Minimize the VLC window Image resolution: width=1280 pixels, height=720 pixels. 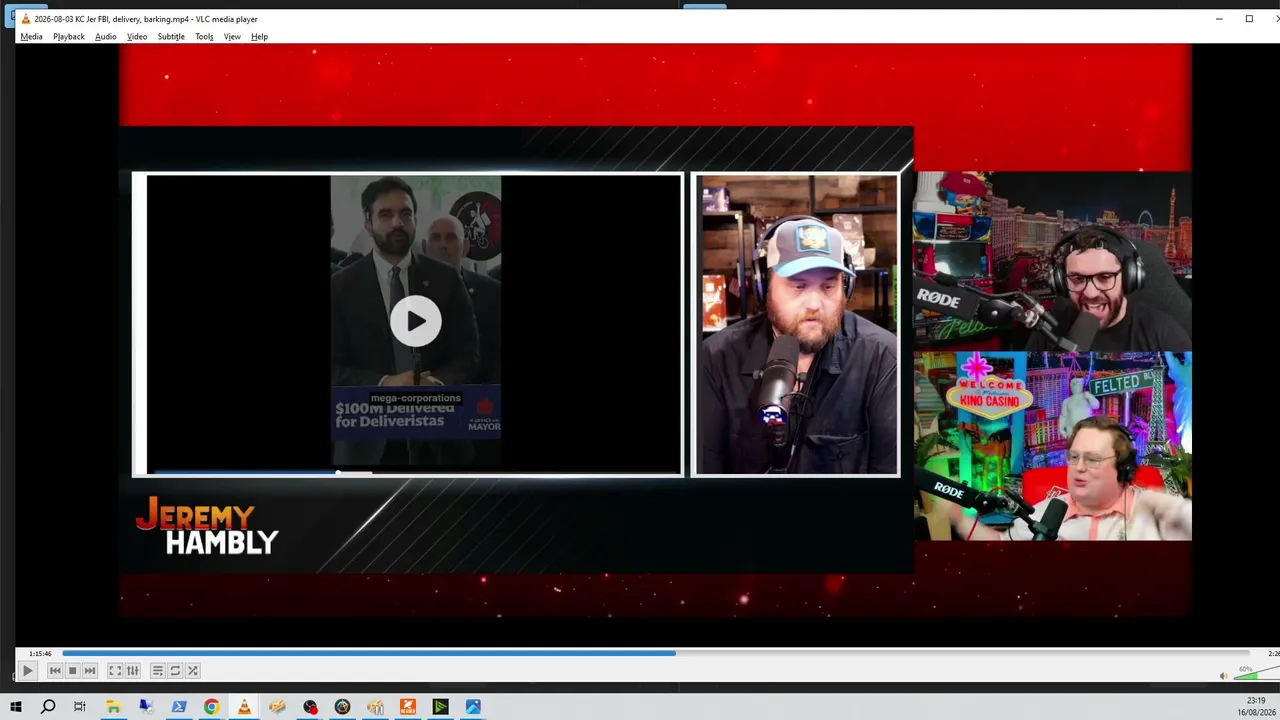click(x=1219, y=19)
